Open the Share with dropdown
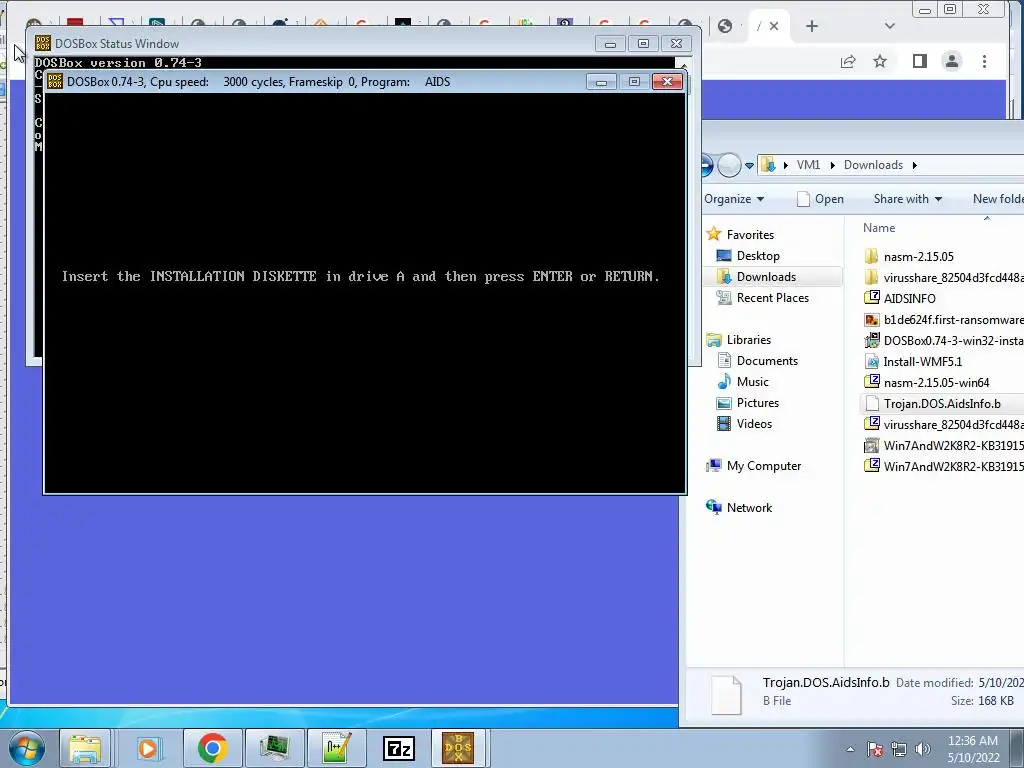Viewport: 1024px width, 768px height. tap(908, 199)
